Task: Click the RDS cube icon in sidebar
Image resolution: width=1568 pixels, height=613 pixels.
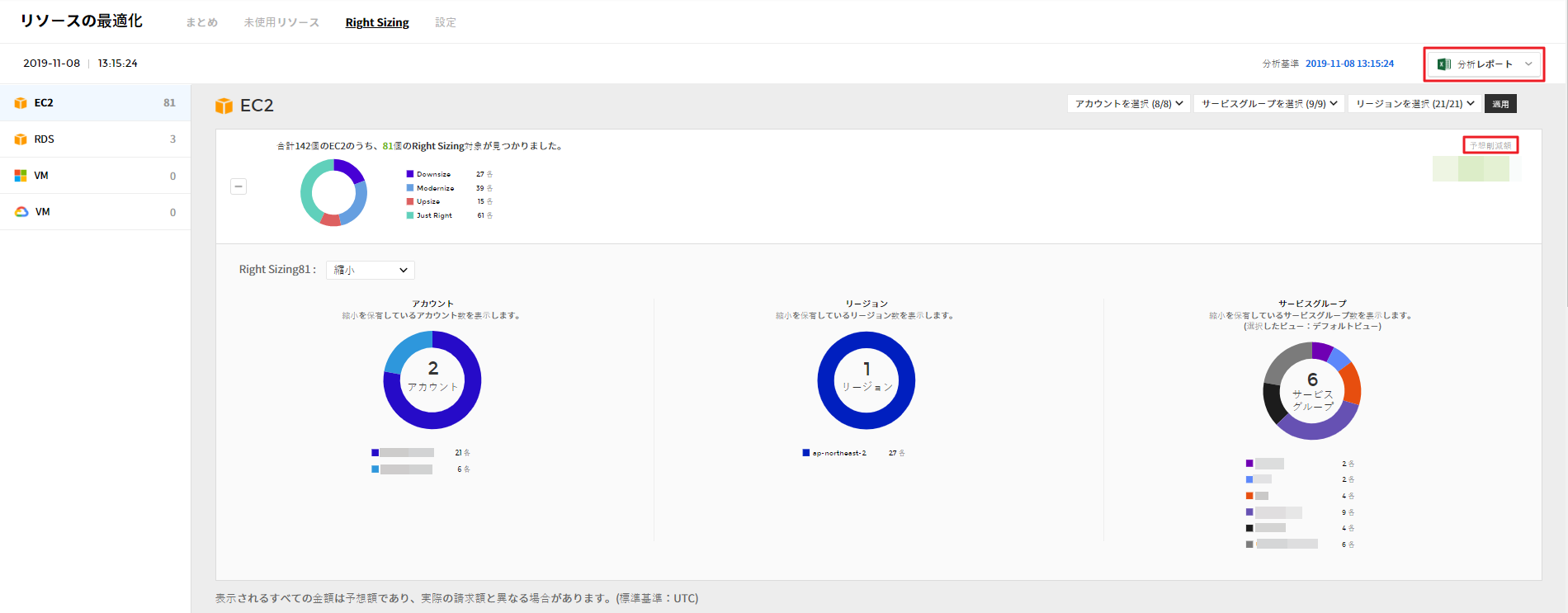Action: pos(21,139)
